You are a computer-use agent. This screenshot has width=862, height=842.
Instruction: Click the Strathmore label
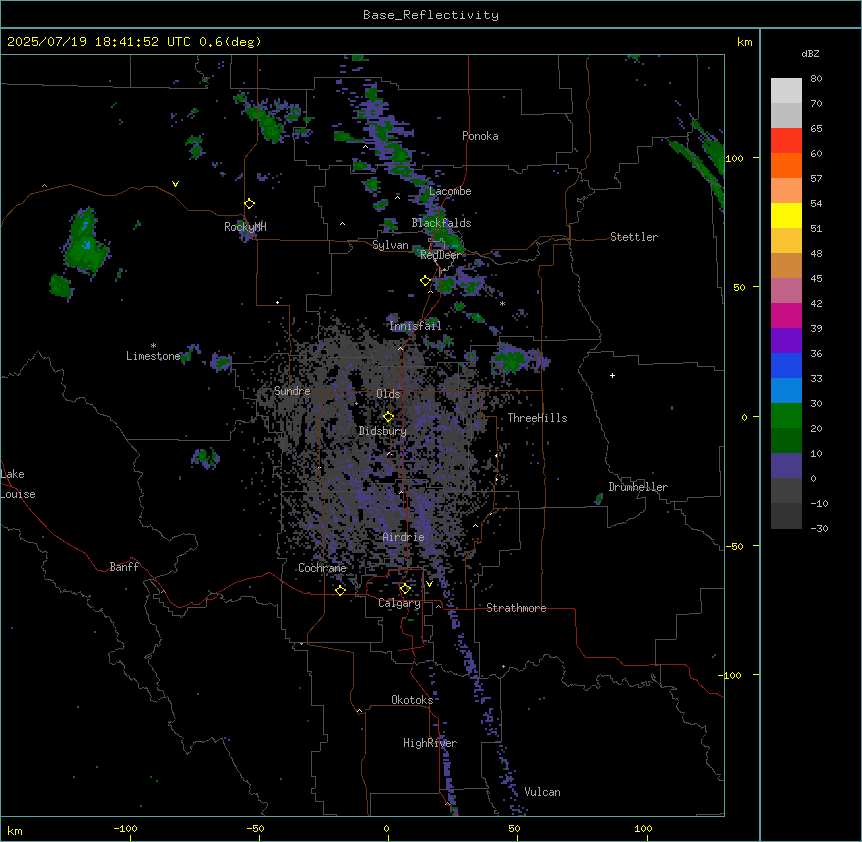click(x=516, y=608)
